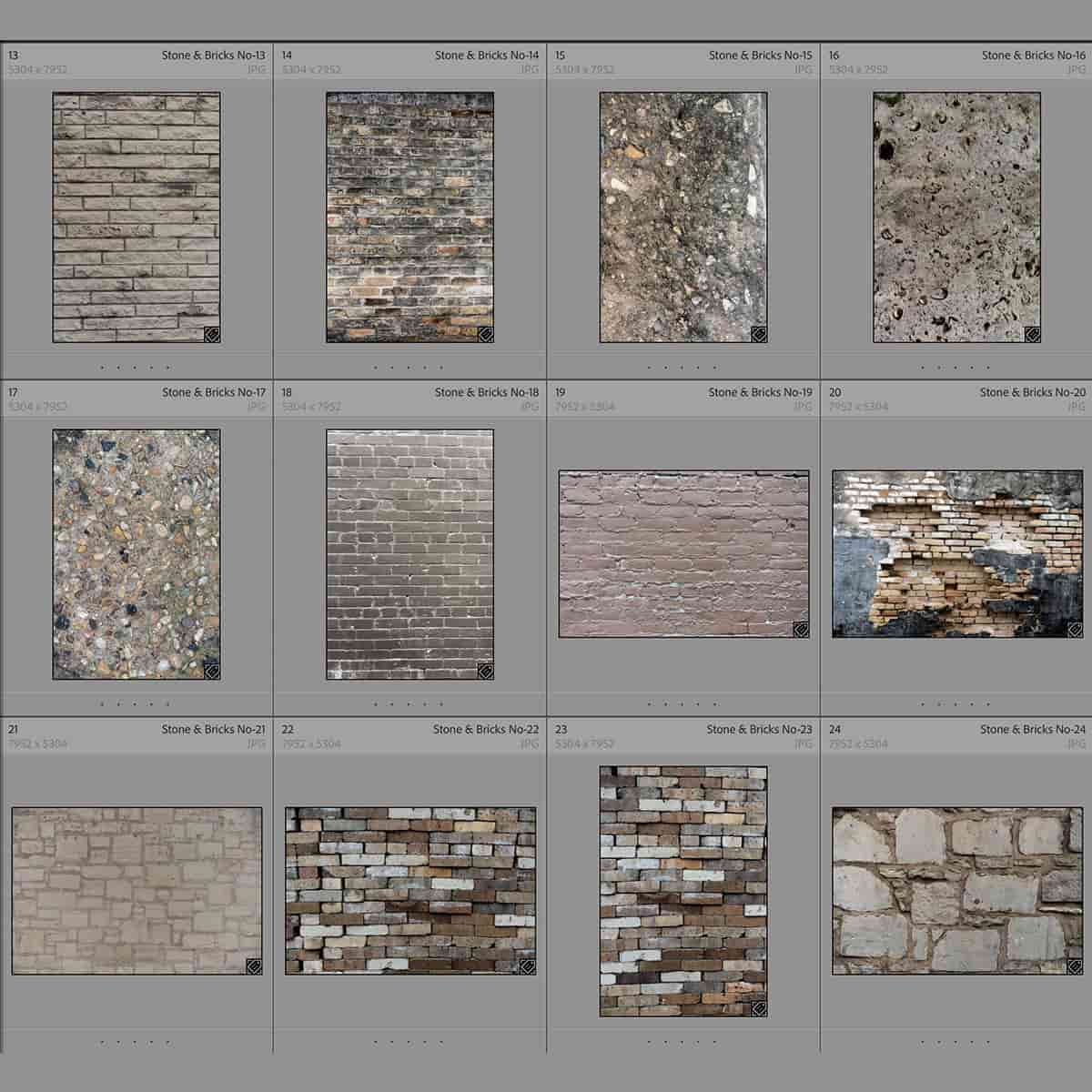Click badge icon on Stone & Bricks No-20 thumbnail
This screenshot has height=1092, width=1092.
tap(1074, 629)
